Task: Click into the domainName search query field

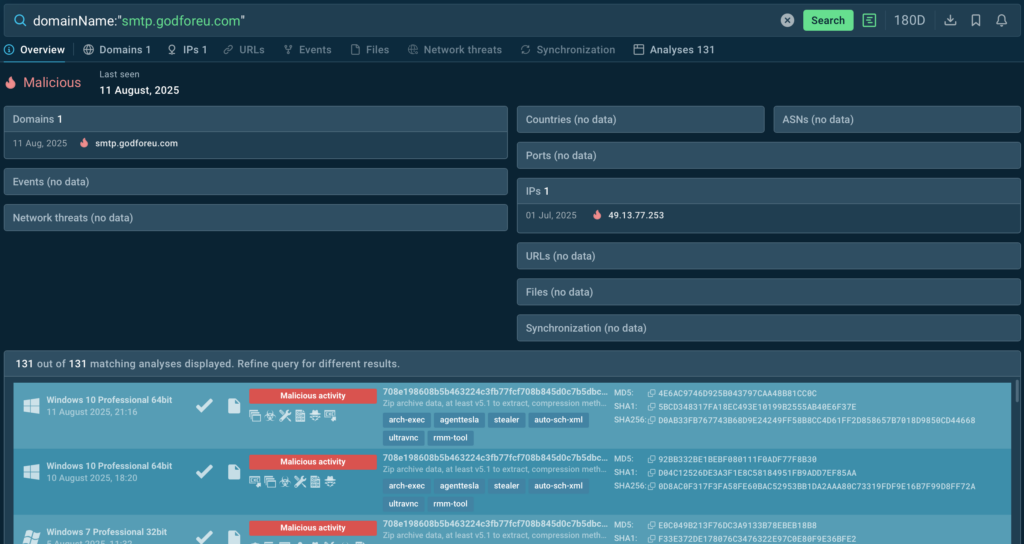Action: click(400, 20)
